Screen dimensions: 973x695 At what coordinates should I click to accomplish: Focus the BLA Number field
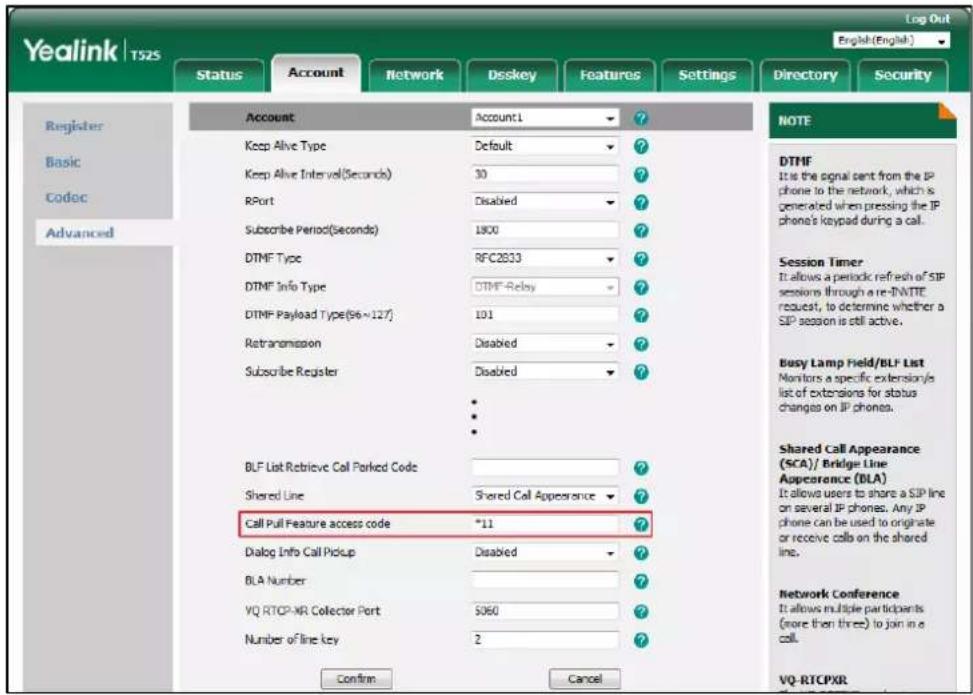(545, 581)
